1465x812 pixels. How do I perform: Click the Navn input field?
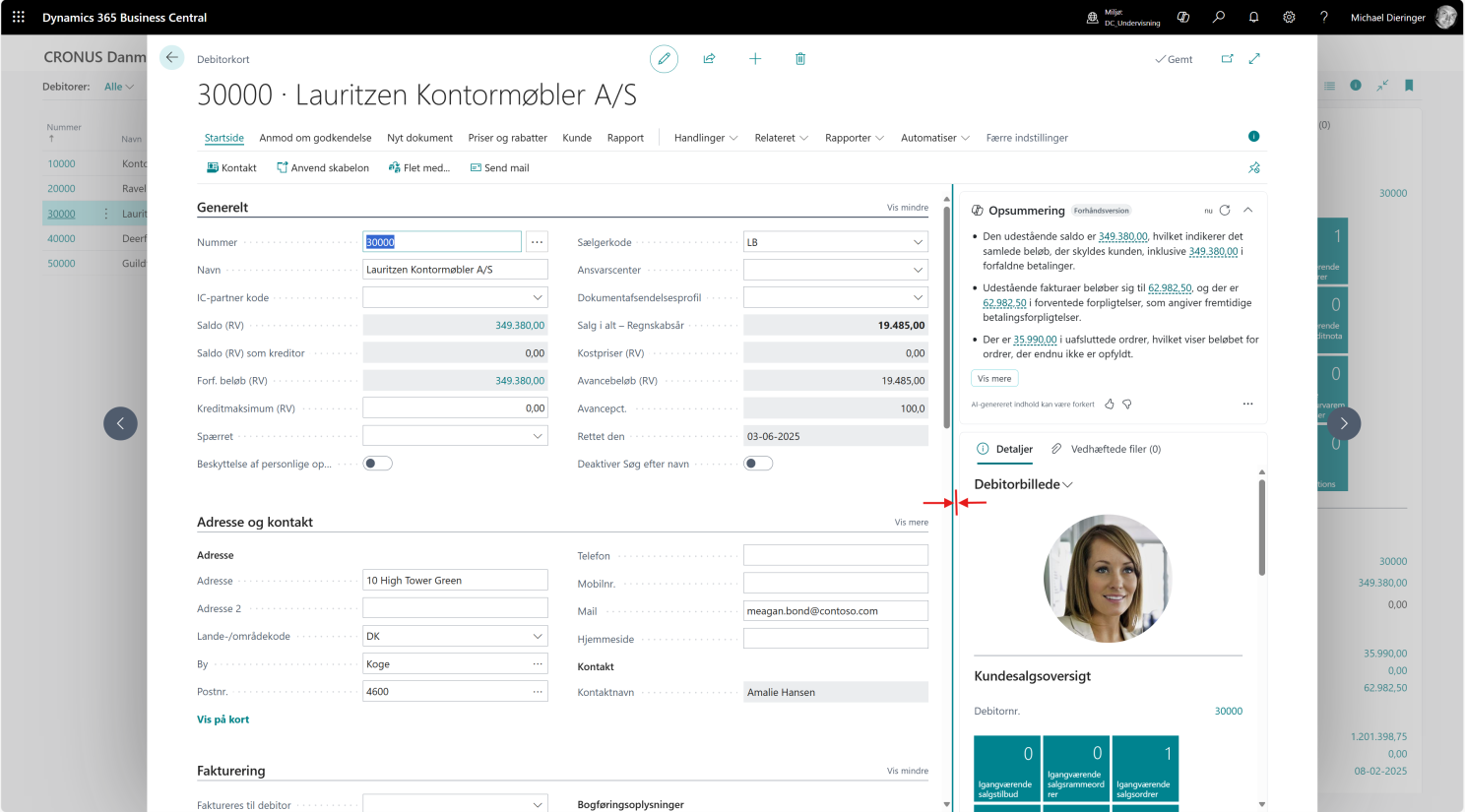click(455, 270)
